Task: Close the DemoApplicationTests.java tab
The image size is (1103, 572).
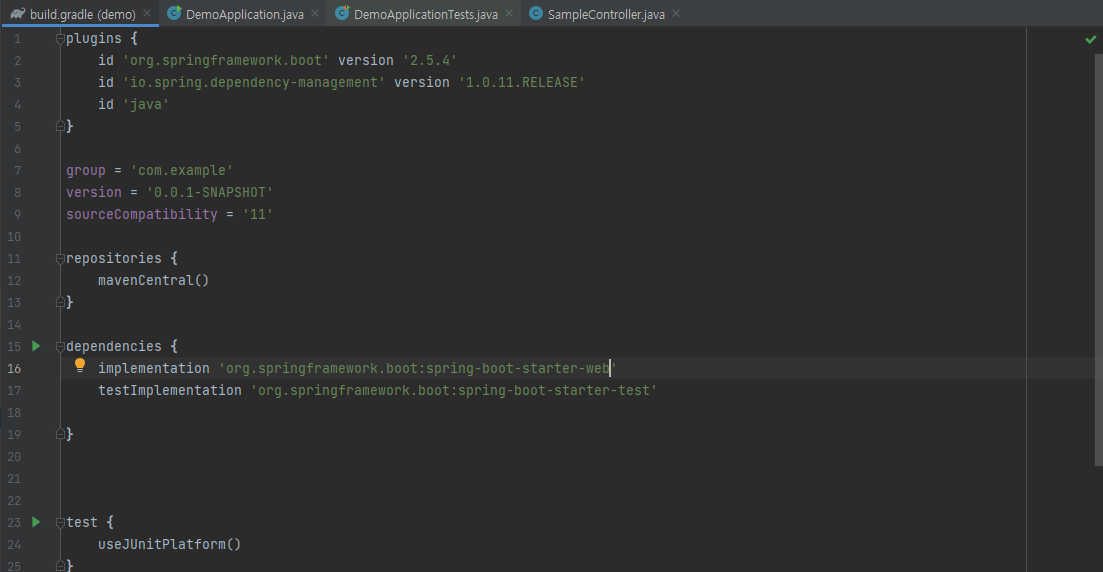Action: [x=509, y=13]
